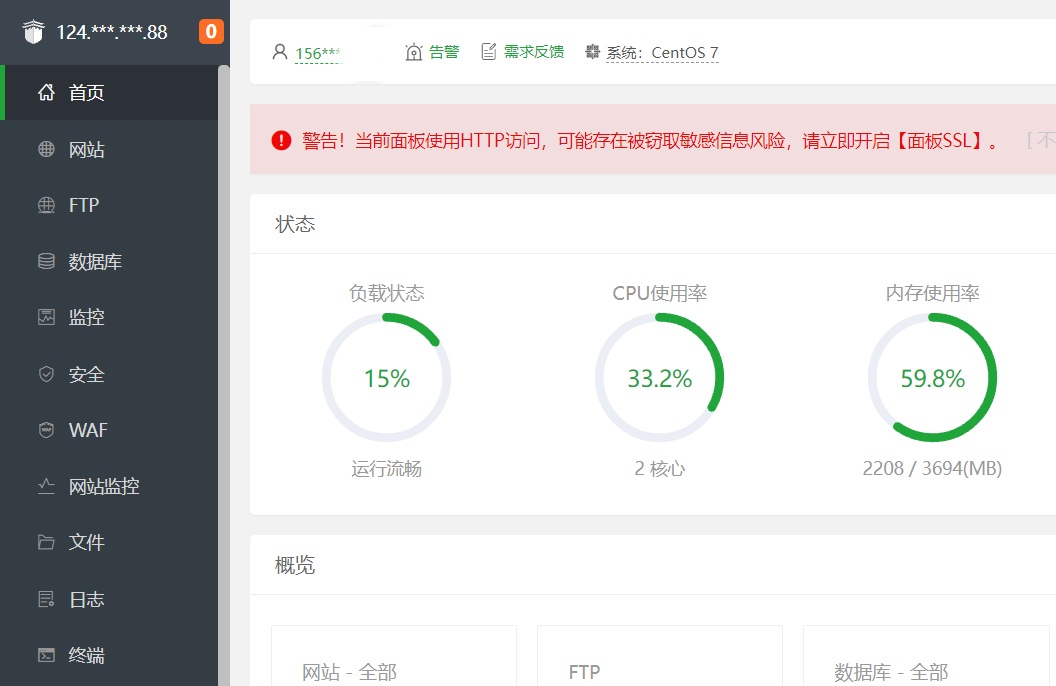Click the folder icon beside 文件
1056x686 pixels.
point(46,542)
